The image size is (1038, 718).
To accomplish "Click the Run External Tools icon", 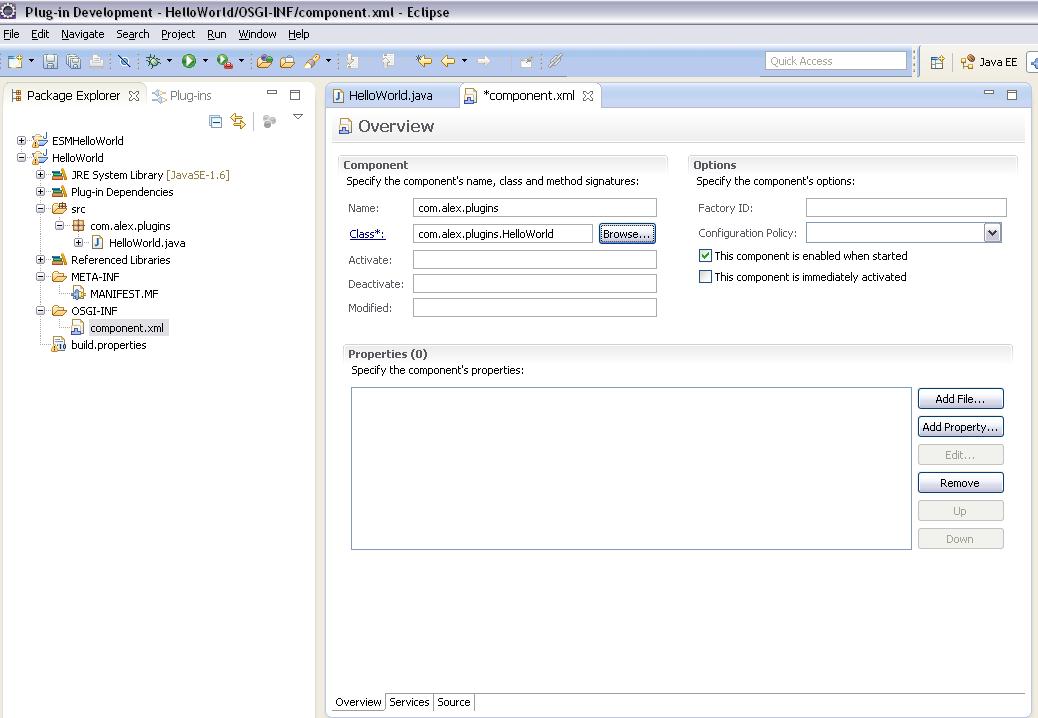I will tap(224, 62).
